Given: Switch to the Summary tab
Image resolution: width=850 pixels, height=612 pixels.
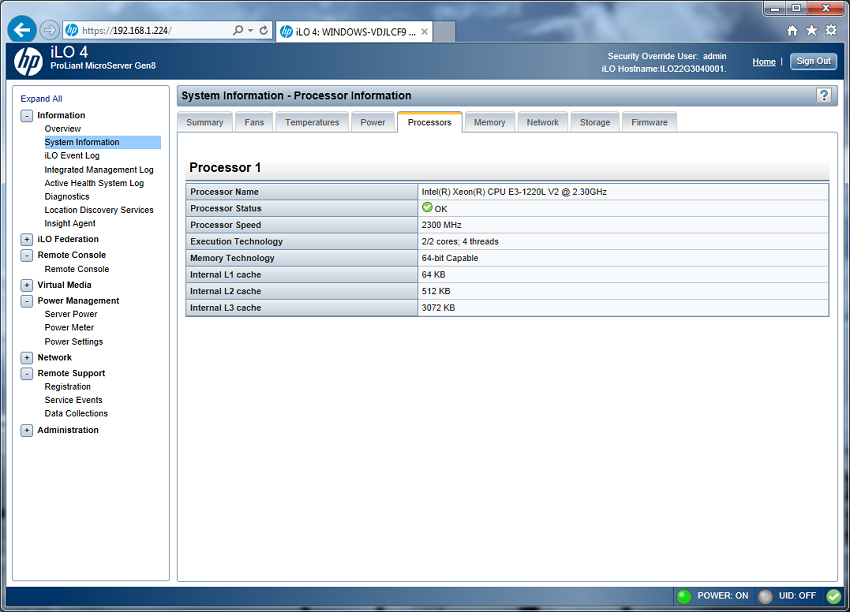Looking at the screenshot, I should click(x=205, y=123).
